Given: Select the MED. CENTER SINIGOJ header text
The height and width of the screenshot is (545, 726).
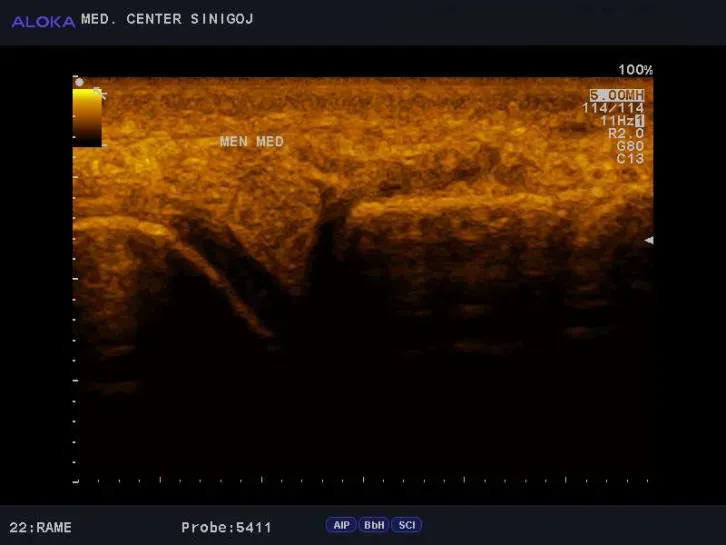Looking at the screenshot, I should tap(167, 19).
